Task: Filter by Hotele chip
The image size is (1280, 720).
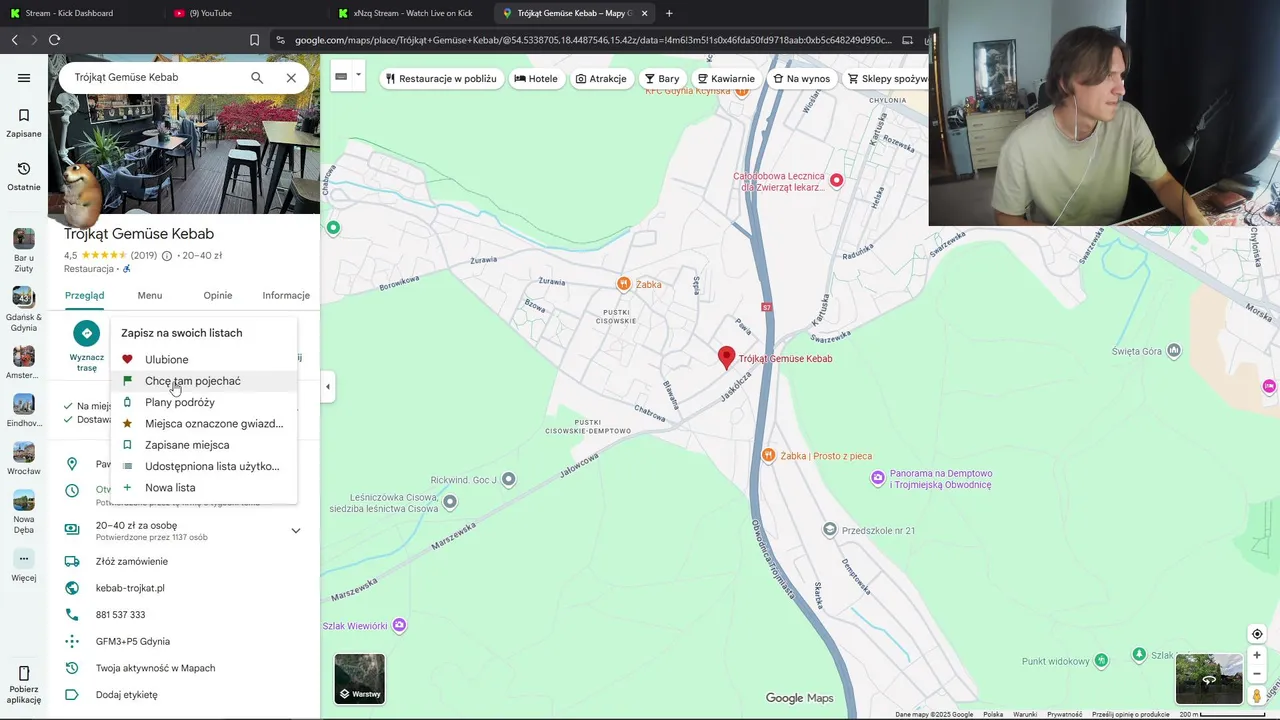Action: pos(536,79)
